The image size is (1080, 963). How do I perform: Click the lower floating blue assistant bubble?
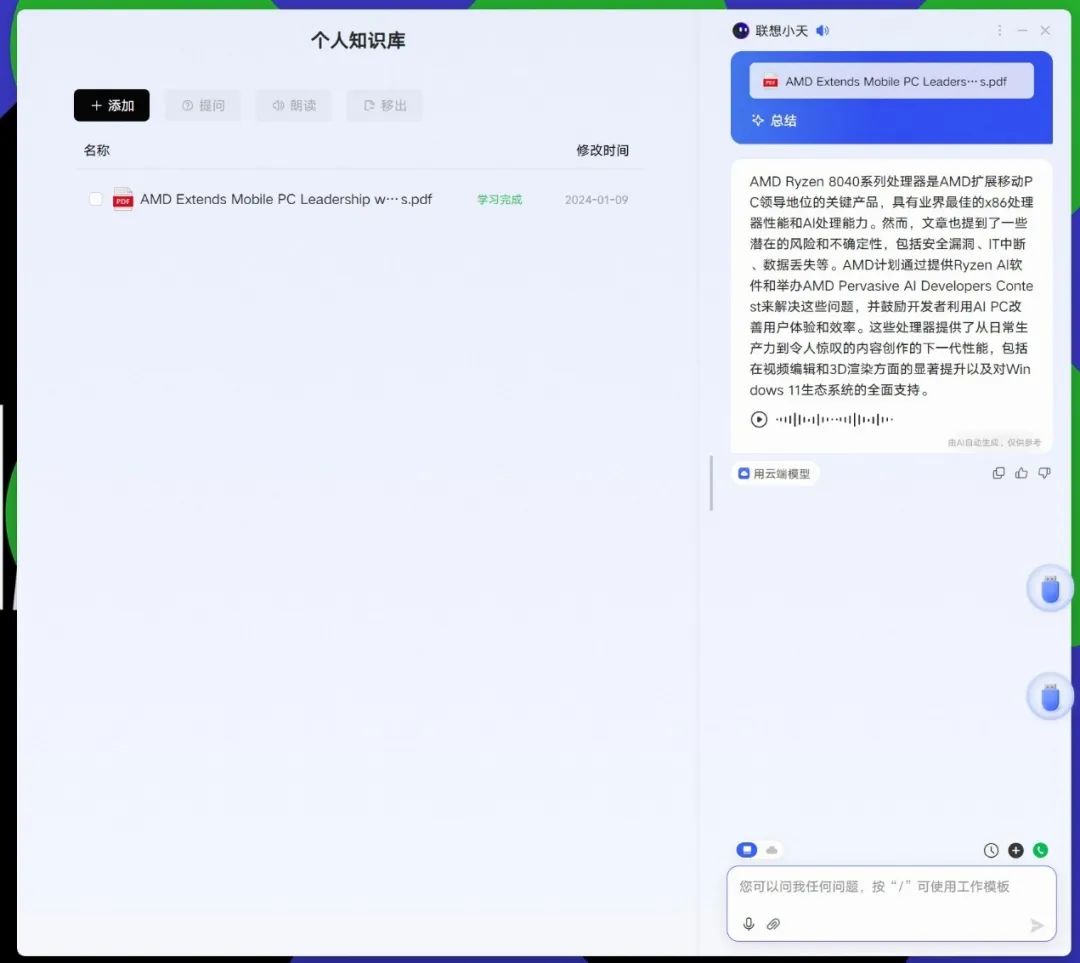[1050, 696]
